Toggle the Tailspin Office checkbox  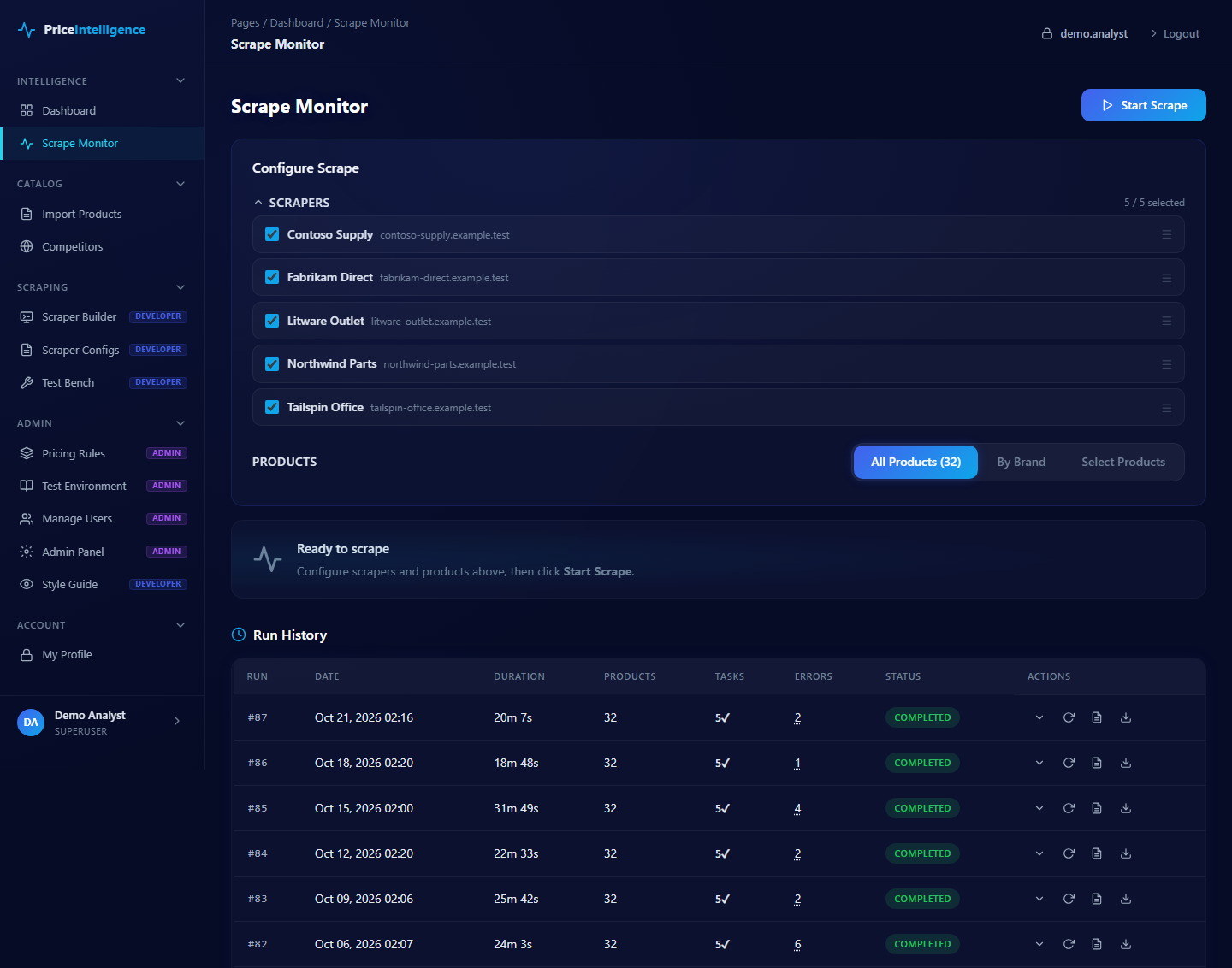[x=272, y=407]
